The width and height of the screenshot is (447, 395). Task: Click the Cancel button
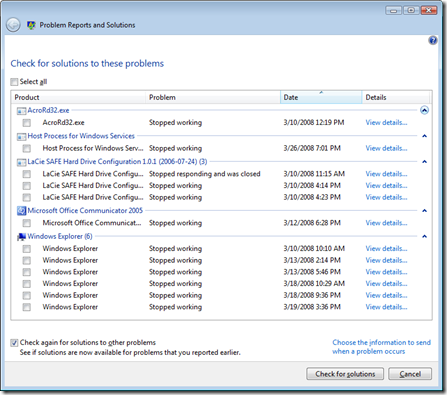[x=410, y=374]
